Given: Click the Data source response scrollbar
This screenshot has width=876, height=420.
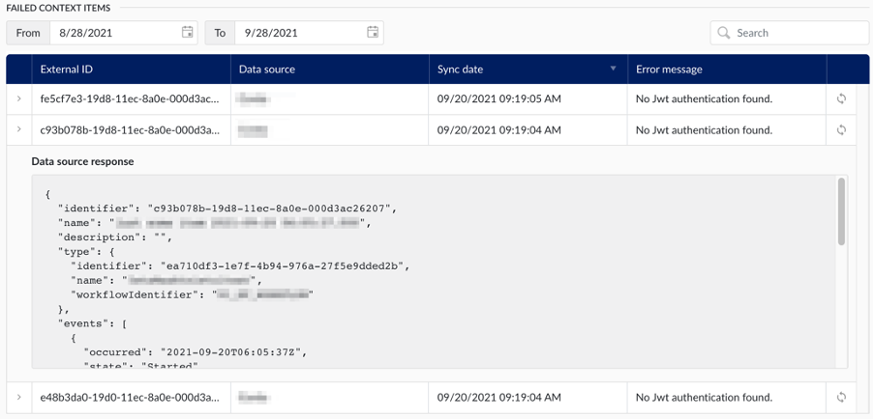Looking at the screenshot, I should (841, 212).
